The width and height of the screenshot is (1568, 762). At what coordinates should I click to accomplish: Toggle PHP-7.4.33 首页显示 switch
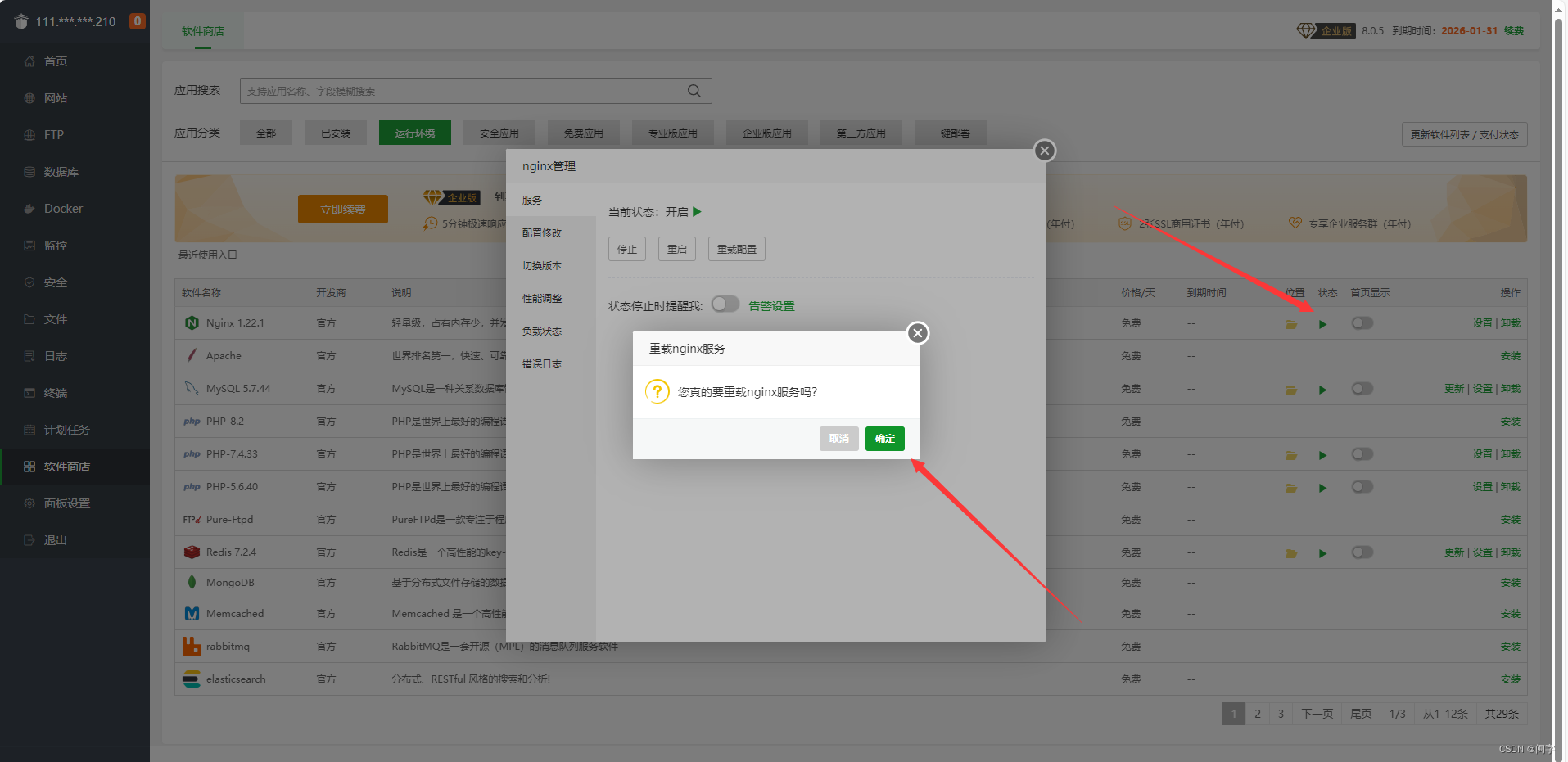tap(1362, 454)
